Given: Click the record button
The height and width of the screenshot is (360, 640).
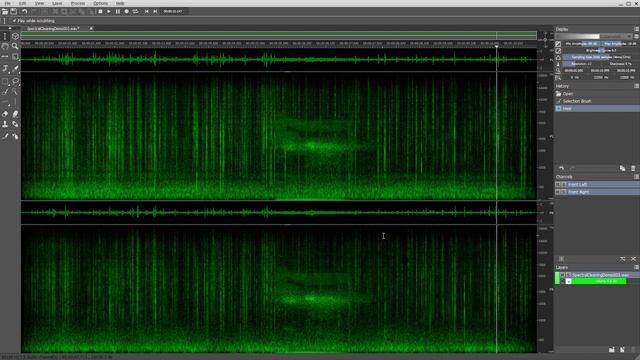Looking at the screenshot, I should [x=127, y=11].
